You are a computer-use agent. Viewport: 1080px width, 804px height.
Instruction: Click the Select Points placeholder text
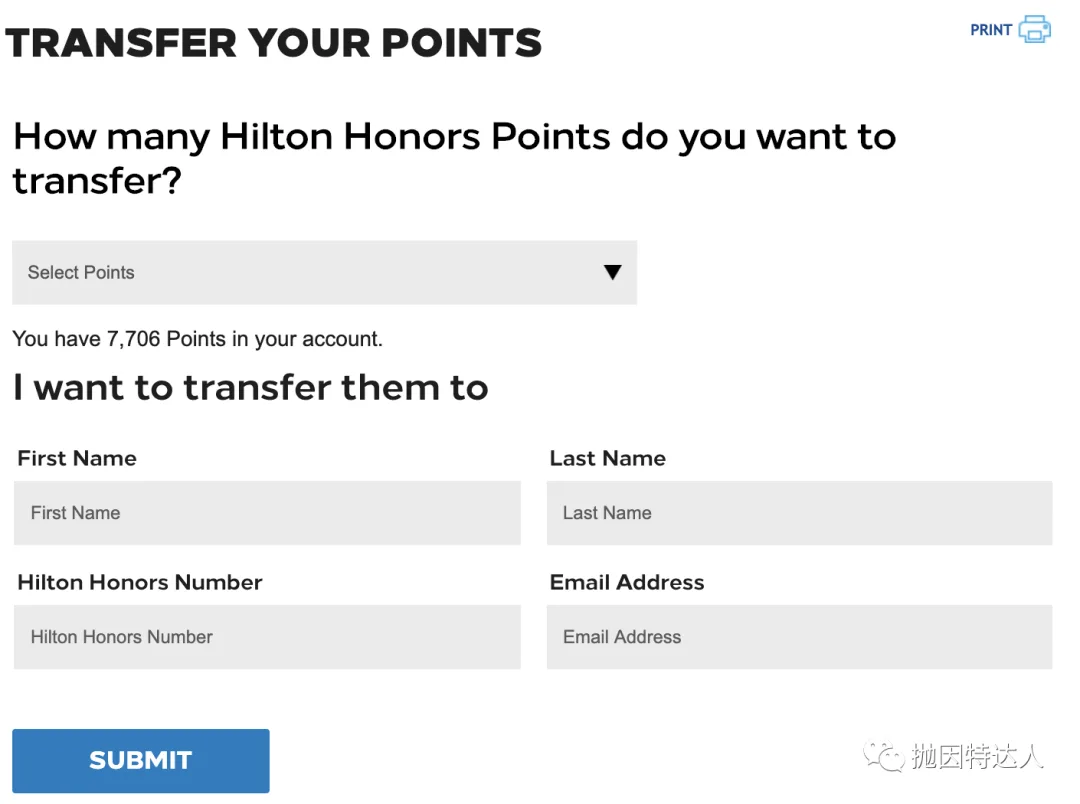(x=81, y=273)
